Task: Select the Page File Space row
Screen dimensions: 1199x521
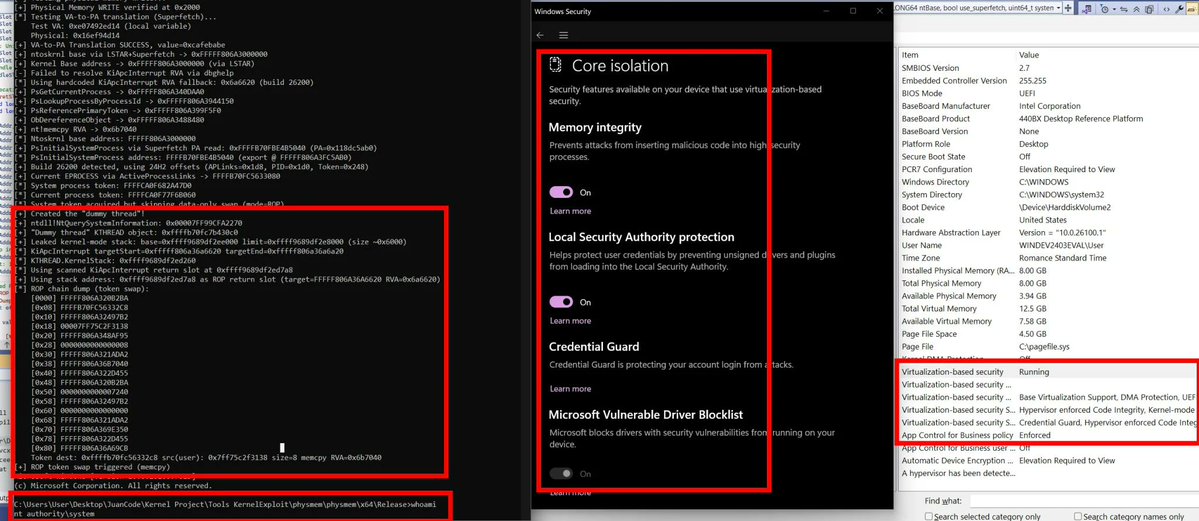Action: coord(1049,334)
